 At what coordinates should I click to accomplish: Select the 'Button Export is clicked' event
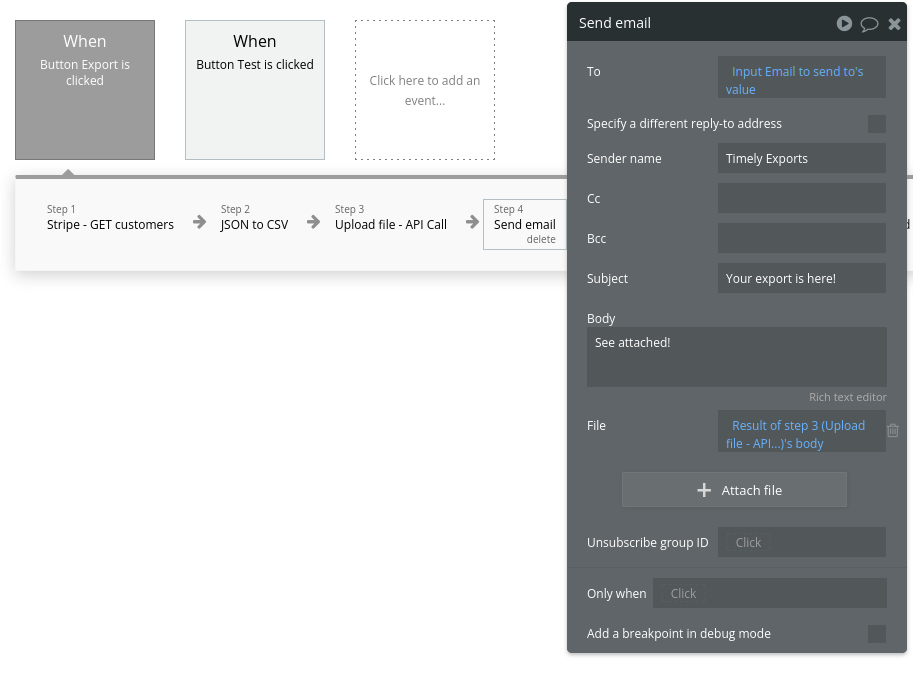click(85, 90)
